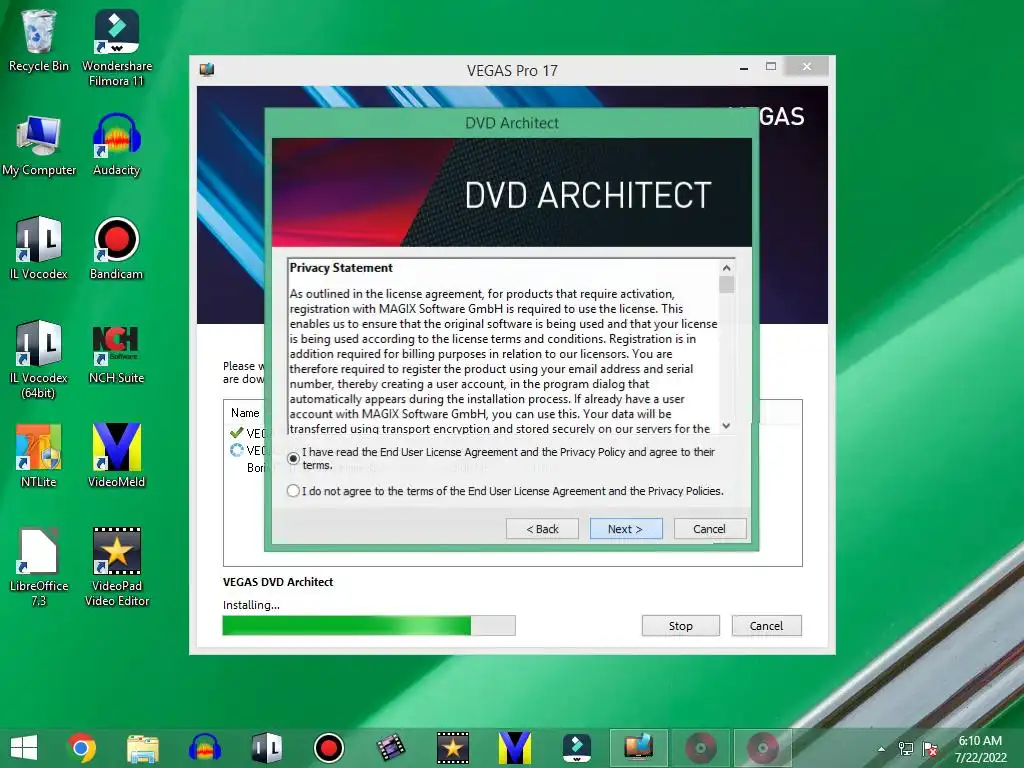
Task: Click the Privacy Statement heading text
Action: 341,268
